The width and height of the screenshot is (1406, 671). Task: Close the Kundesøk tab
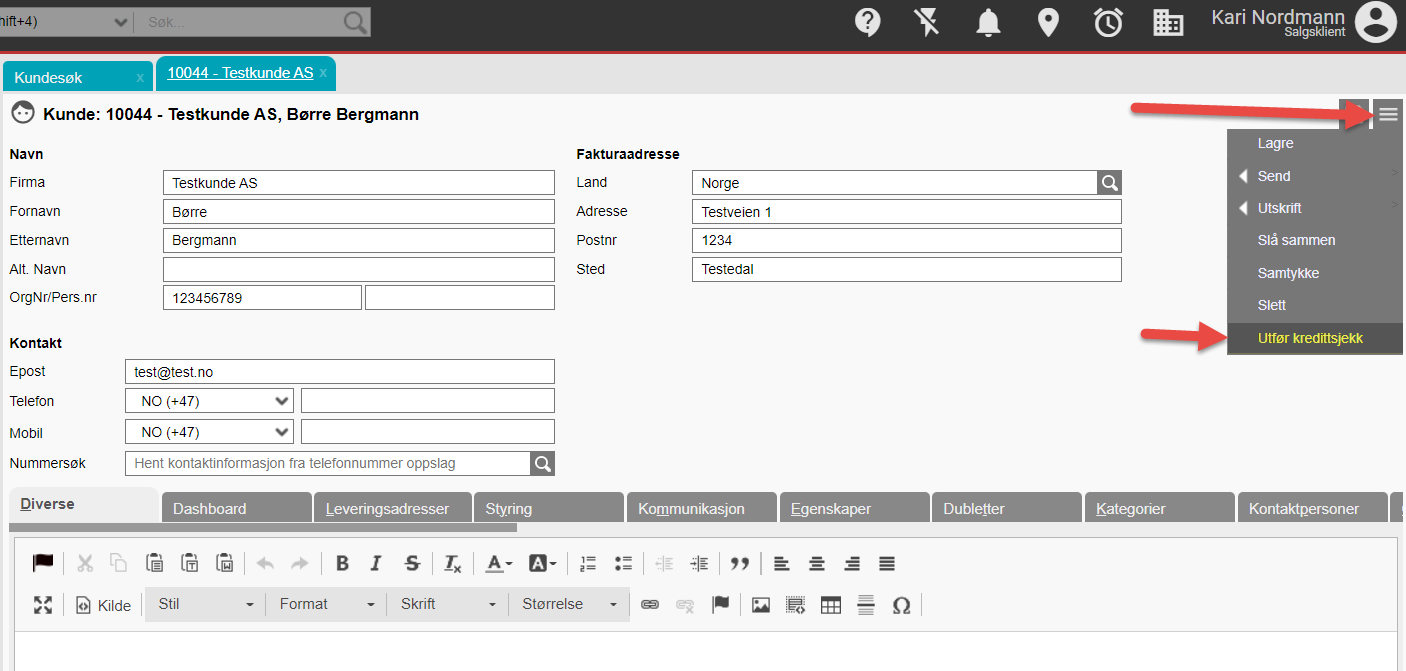140,77
